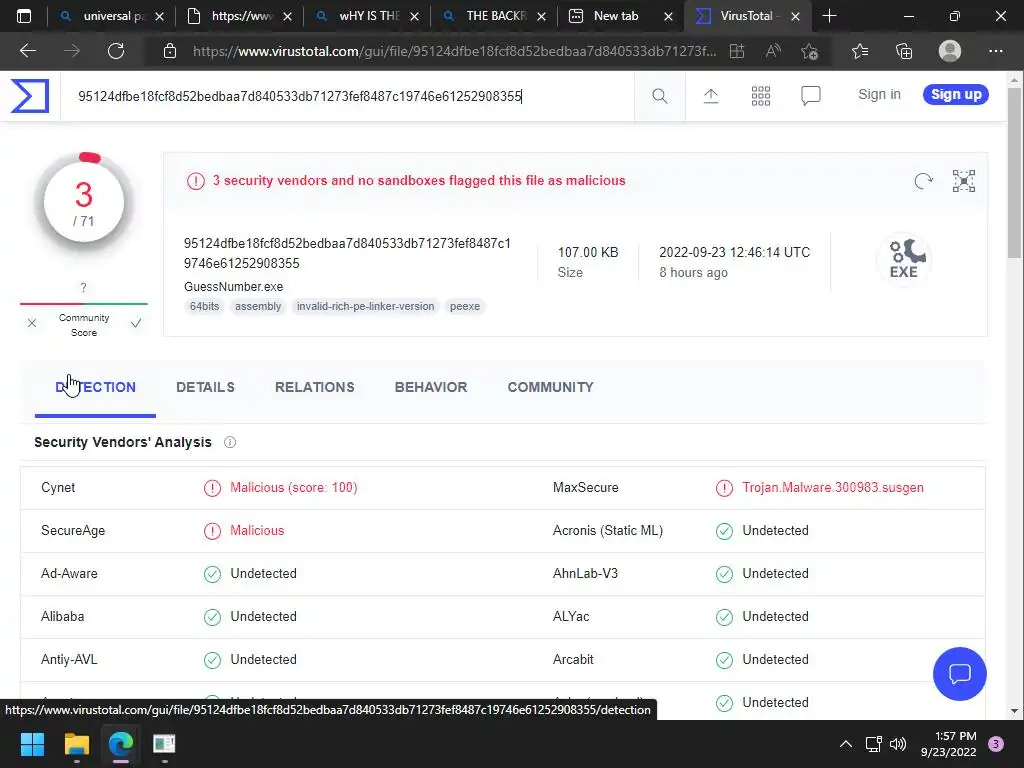Click the invalid-rich-pe-linker-version tag
The height and width of the screenshot is (768, 1024).
click(x=365, y=306)
